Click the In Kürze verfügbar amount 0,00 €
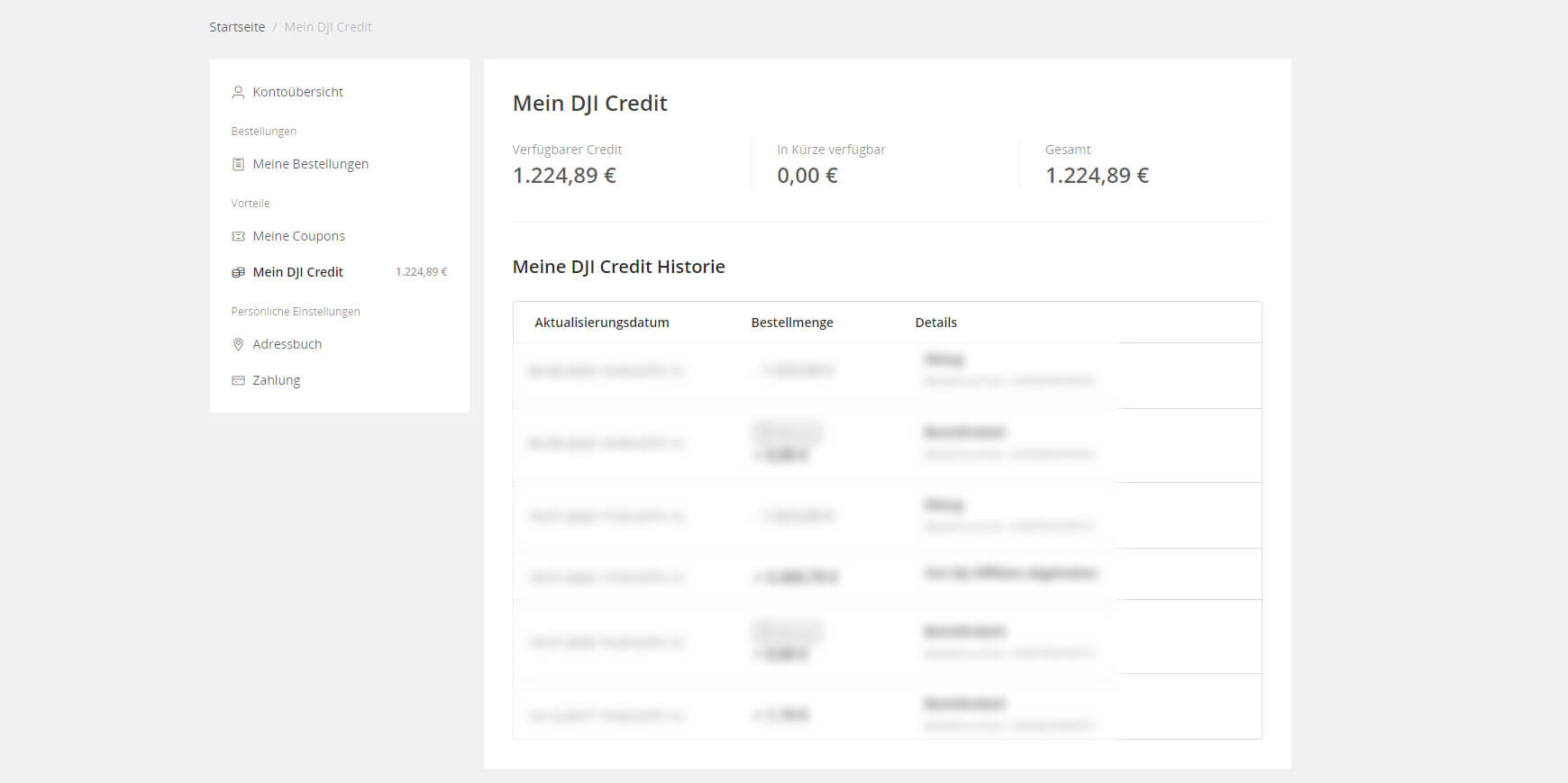This screenshot has height=783, width=1568. [x=807, y=176]
